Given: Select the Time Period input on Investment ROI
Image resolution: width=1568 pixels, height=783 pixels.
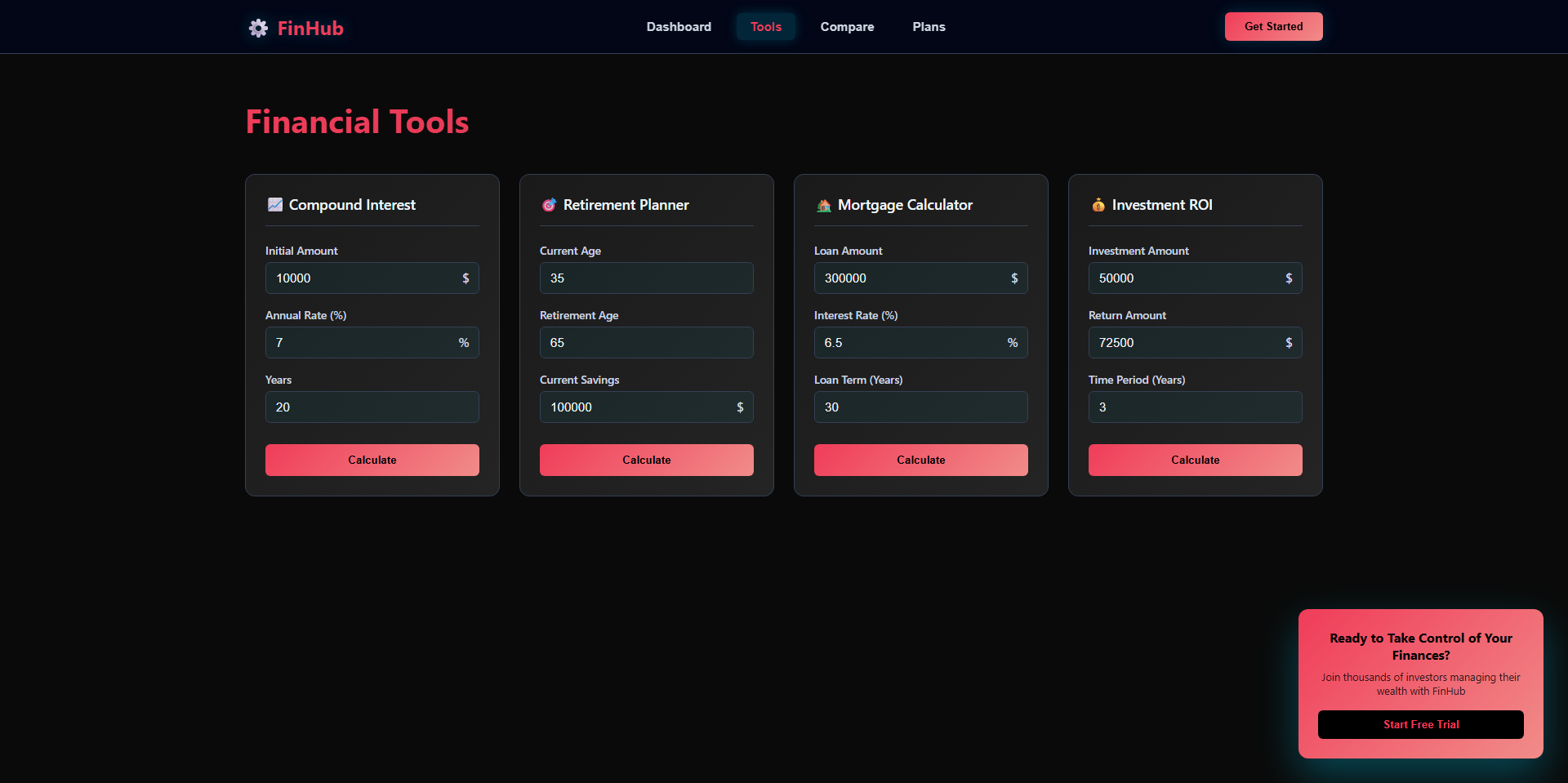Looking at the screenshot, I should (x=1195, y=407).
